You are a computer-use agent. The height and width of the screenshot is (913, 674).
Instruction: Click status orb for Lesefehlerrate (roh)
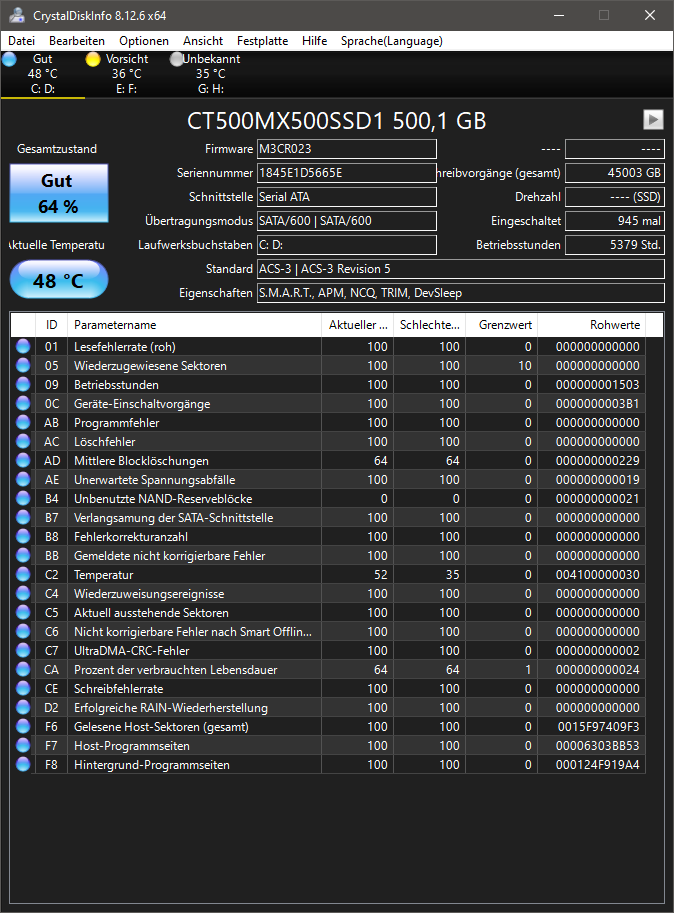pos(23,346)
